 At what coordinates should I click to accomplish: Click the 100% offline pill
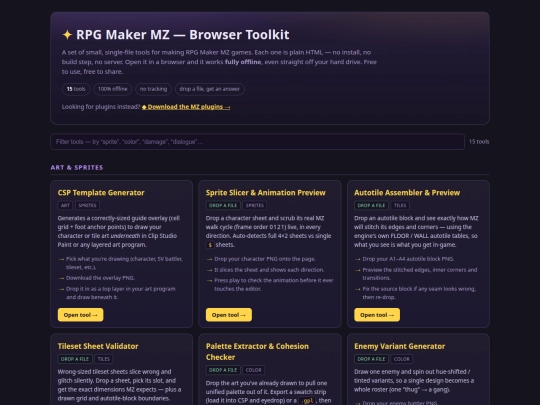112,89
